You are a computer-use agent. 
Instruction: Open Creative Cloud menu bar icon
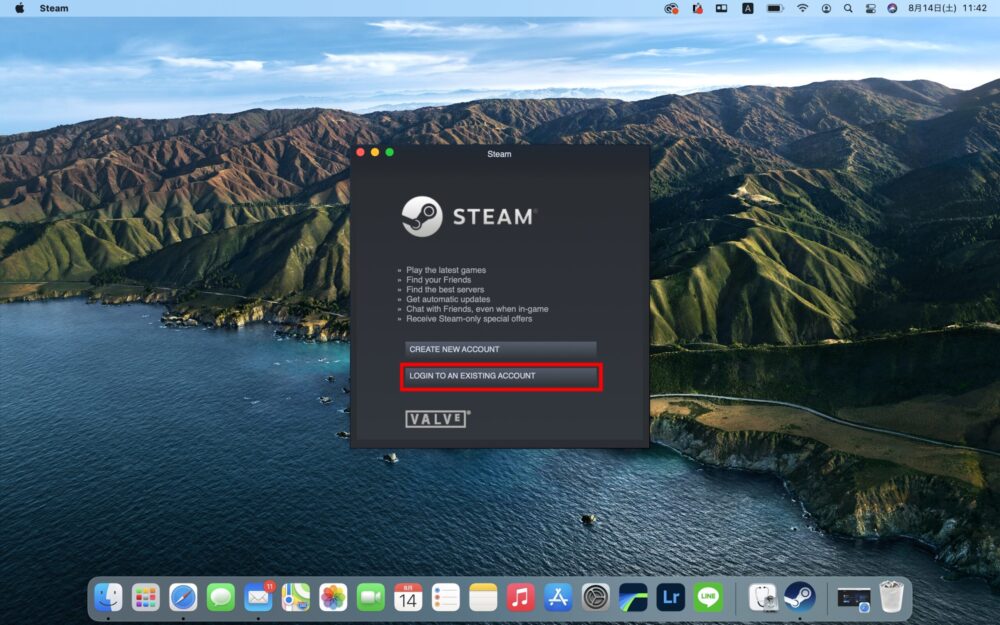click(x=671, y=8)
